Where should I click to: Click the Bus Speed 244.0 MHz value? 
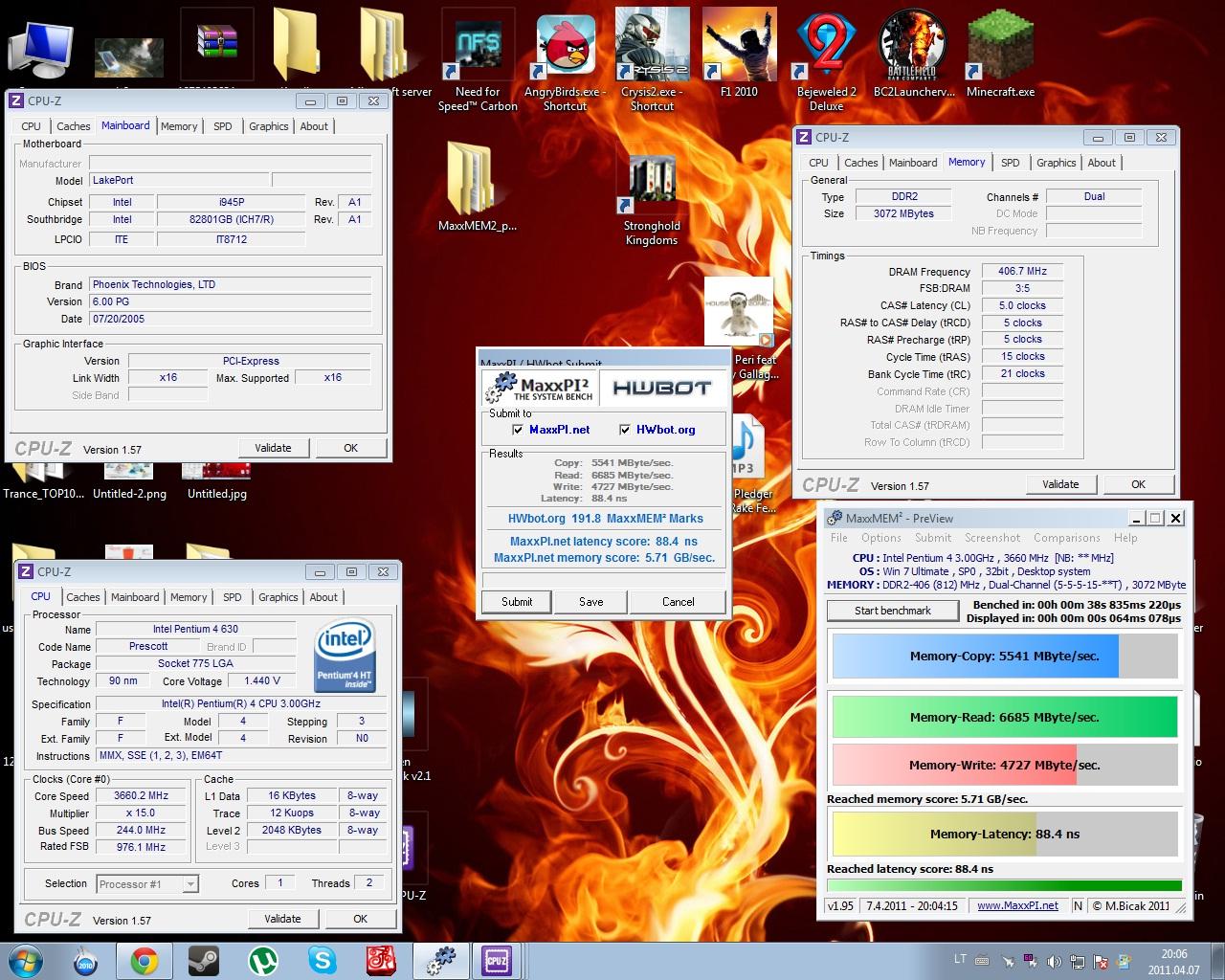pos(141,831)
